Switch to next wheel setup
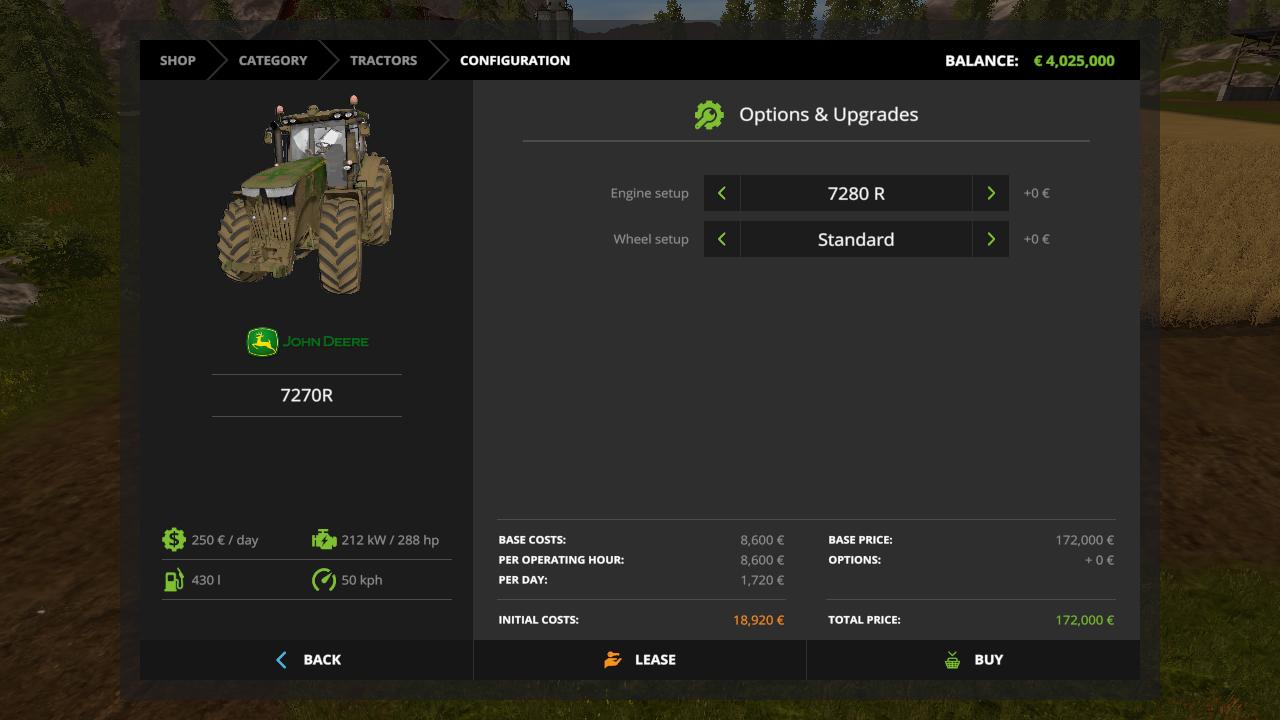 (990, 239)
